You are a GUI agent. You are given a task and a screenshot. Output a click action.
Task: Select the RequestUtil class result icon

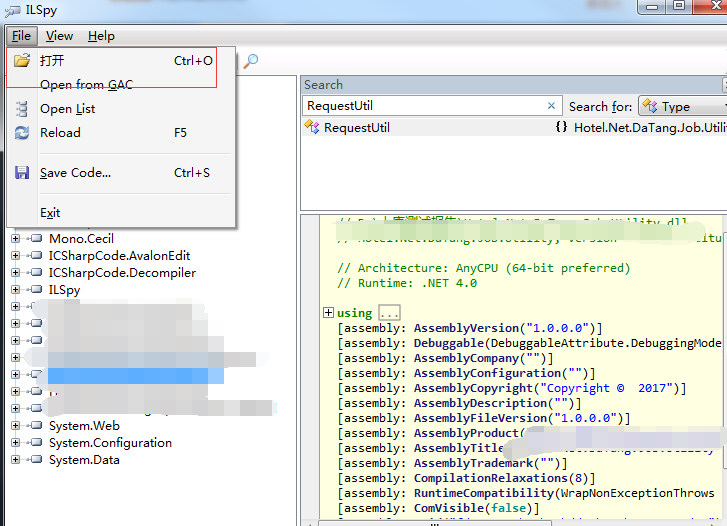(313, 128)
